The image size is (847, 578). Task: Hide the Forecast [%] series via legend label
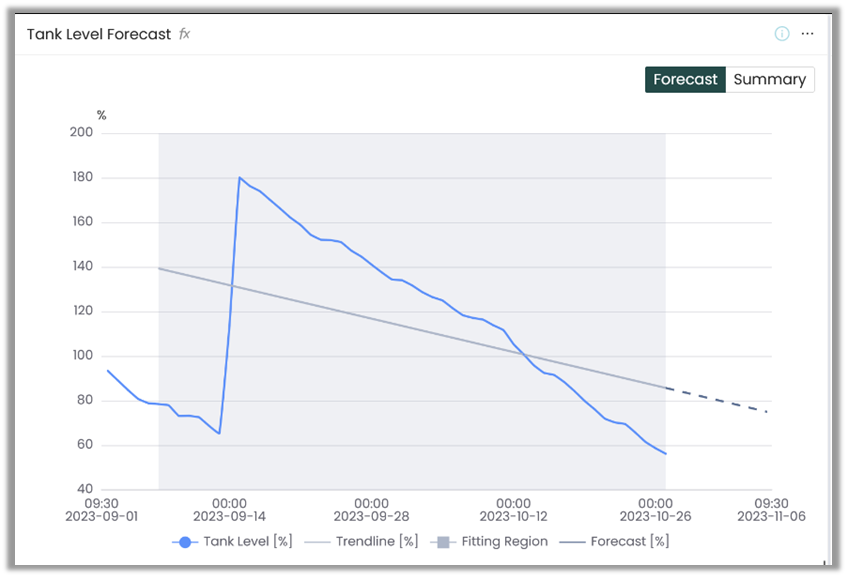coord(629,542)
